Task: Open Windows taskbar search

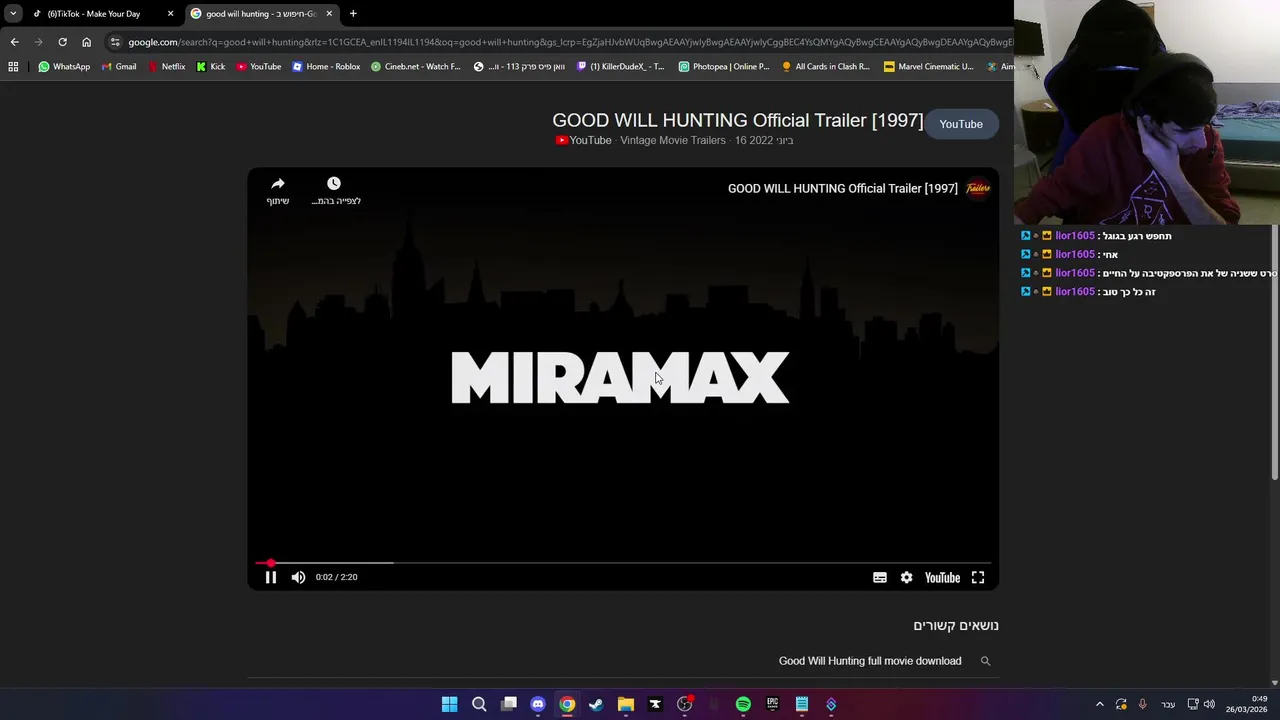Action: pyautogui.click(x=479, y=704)
